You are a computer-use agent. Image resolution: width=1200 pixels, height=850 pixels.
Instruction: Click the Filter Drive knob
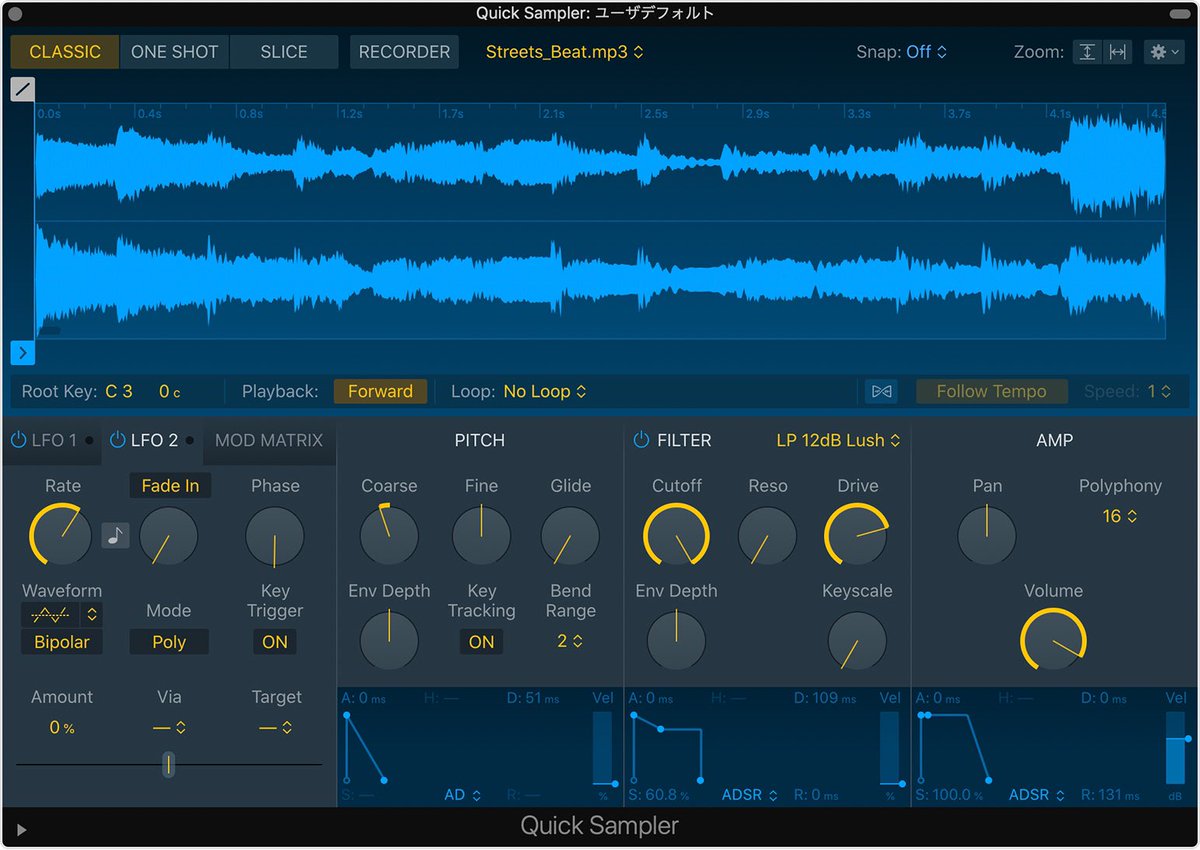[x=857, y=535]
